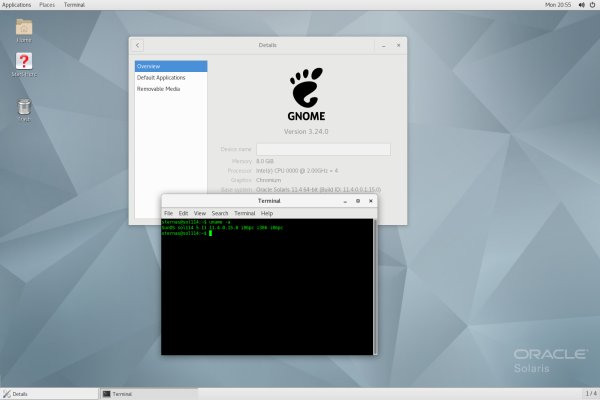The image size is (600, 400).
Task: Open the Trash desktop icon
Action: coord(24,108)
